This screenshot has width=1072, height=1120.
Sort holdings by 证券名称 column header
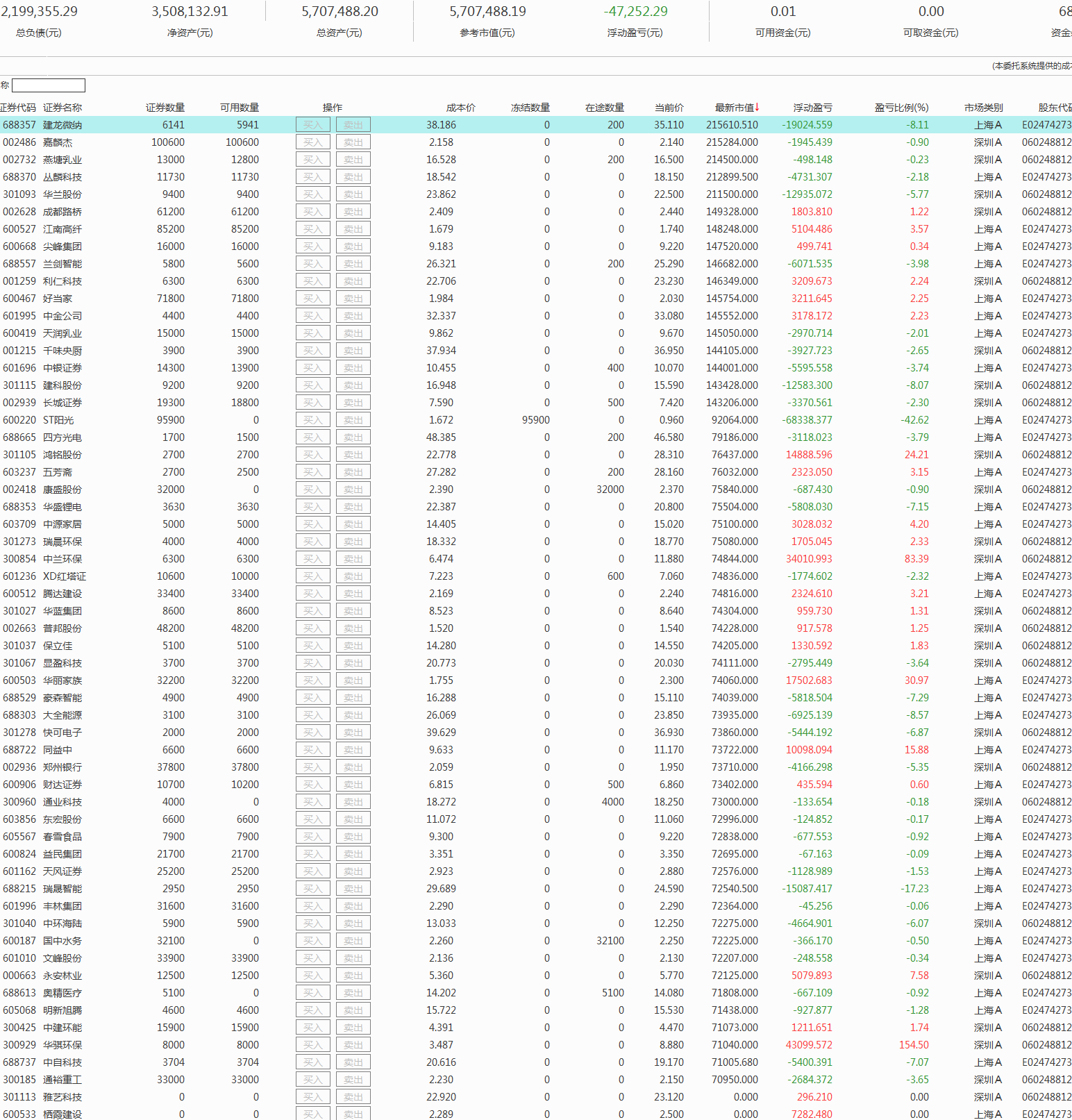point(62,108)
